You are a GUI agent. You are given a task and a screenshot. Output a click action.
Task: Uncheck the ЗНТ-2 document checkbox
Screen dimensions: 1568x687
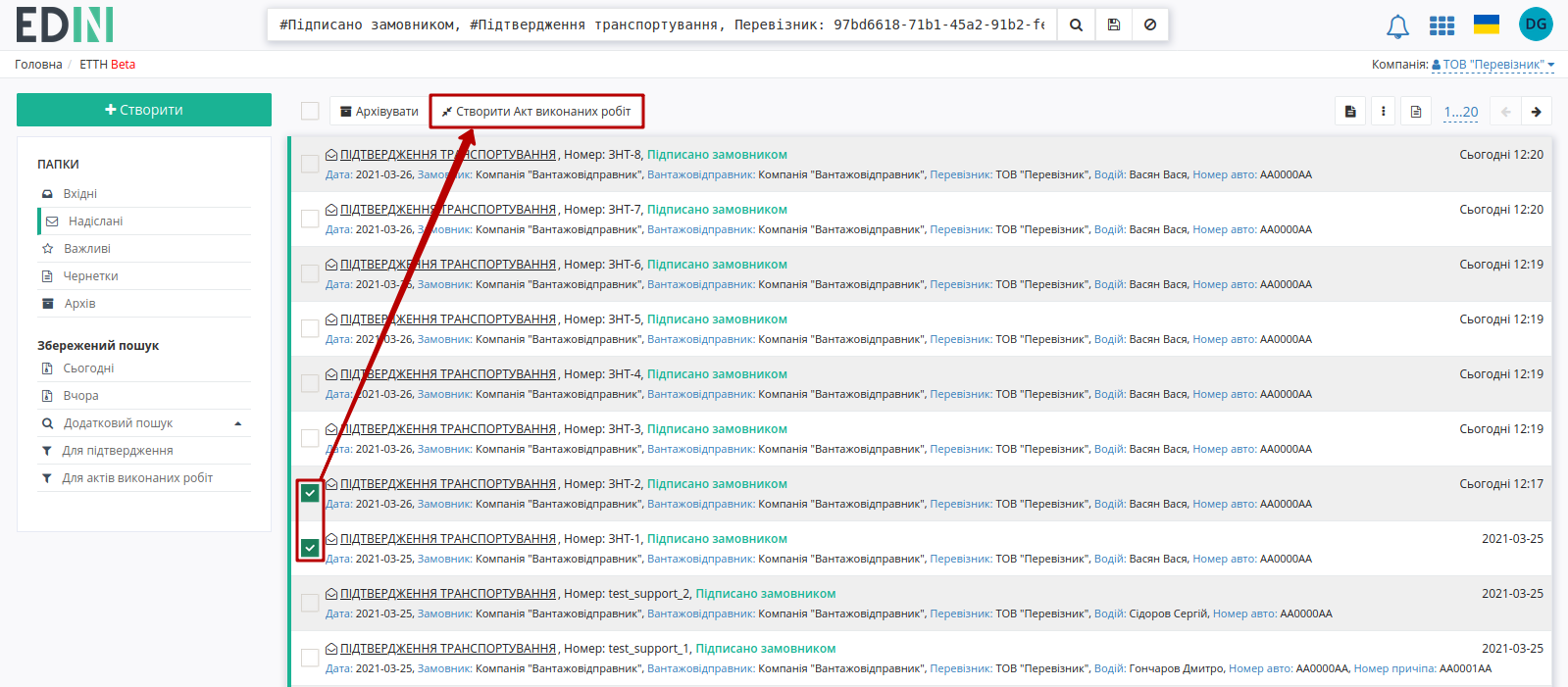pos(310,493)
